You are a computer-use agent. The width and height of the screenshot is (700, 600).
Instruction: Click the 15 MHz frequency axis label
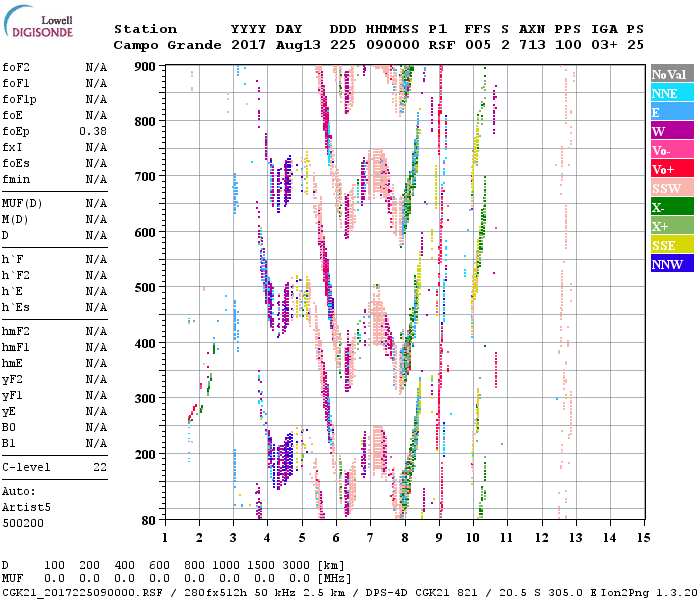click(x=643, y=538)
